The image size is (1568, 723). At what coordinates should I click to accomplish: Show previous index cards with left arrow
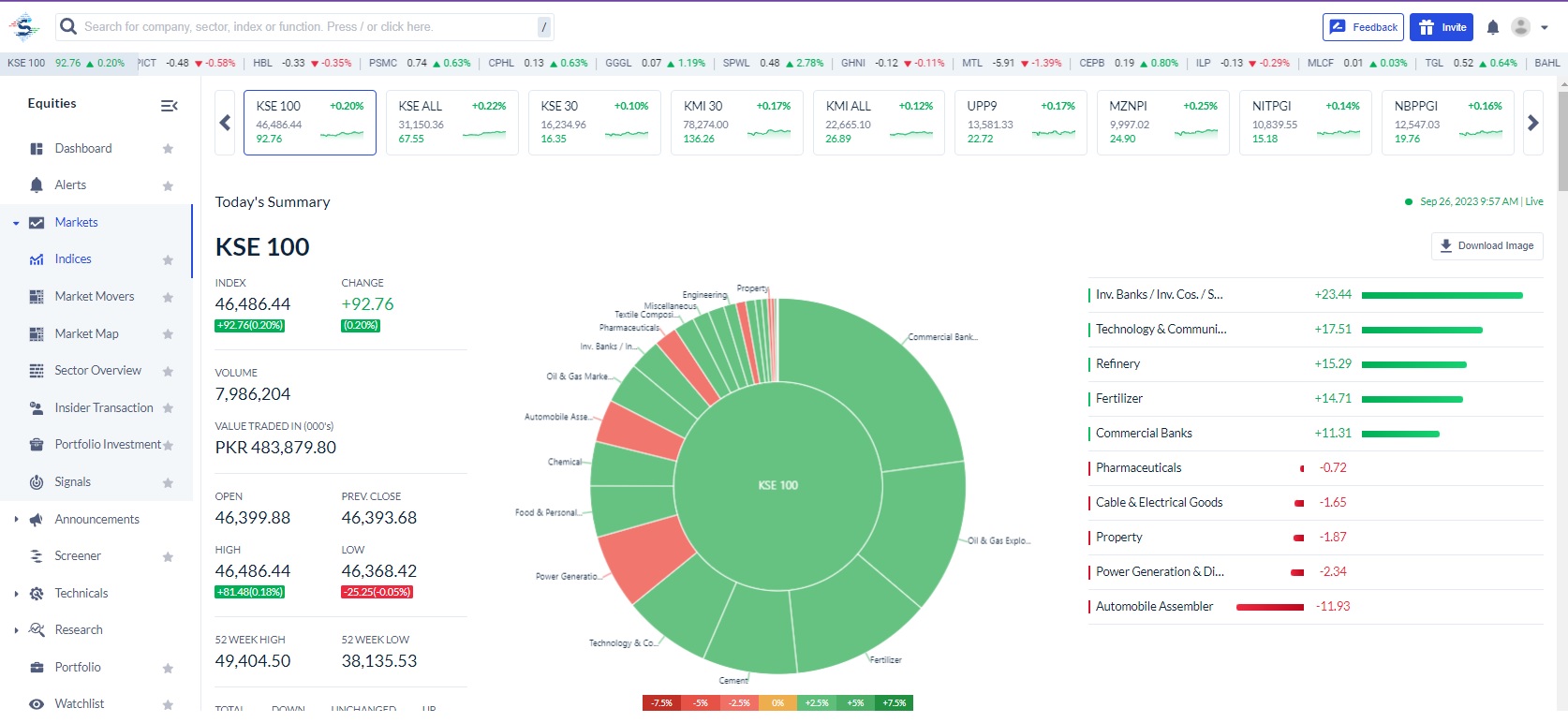tap(225, 123)
